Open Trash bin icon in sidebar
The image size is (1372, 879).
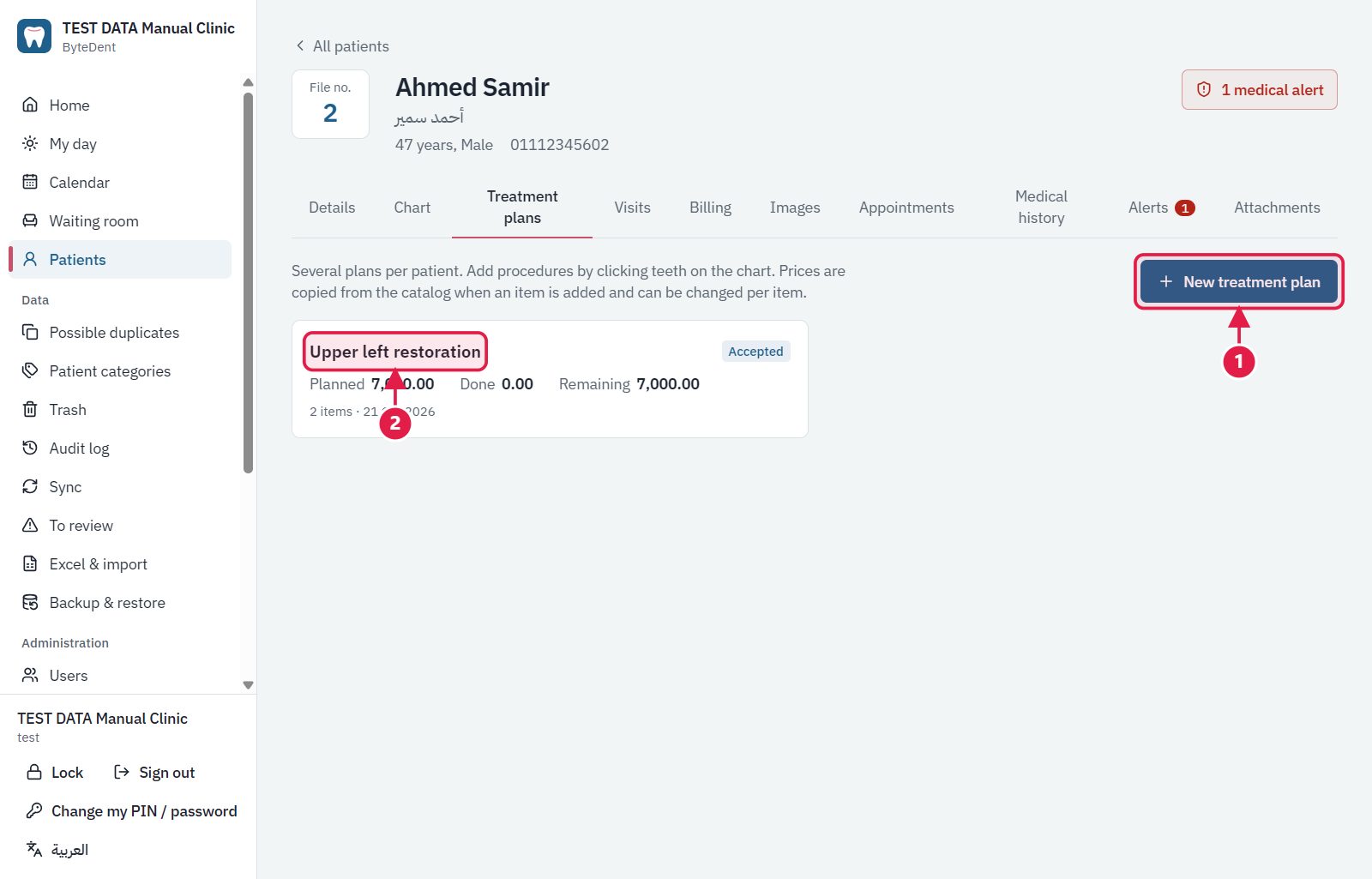click(30, 409)
